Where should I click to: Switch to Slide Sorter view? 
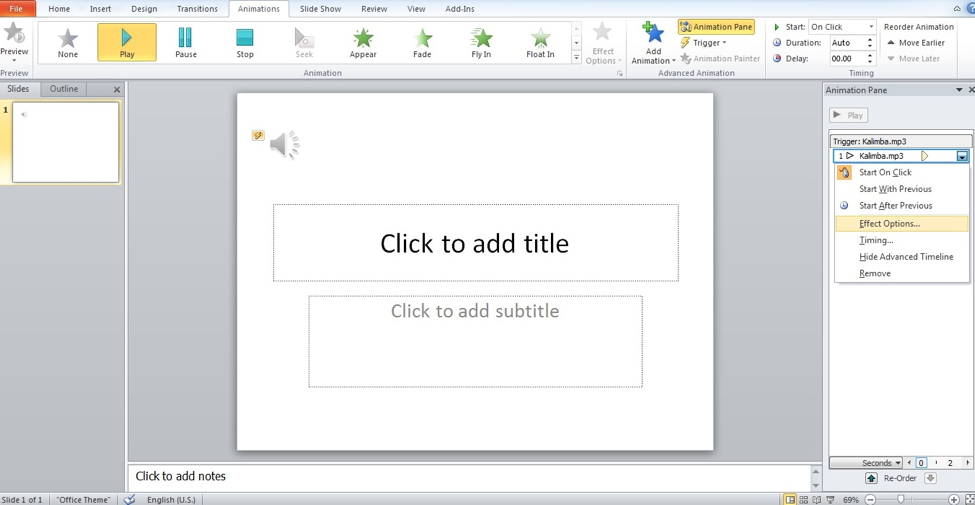click(x=804, y=499)
